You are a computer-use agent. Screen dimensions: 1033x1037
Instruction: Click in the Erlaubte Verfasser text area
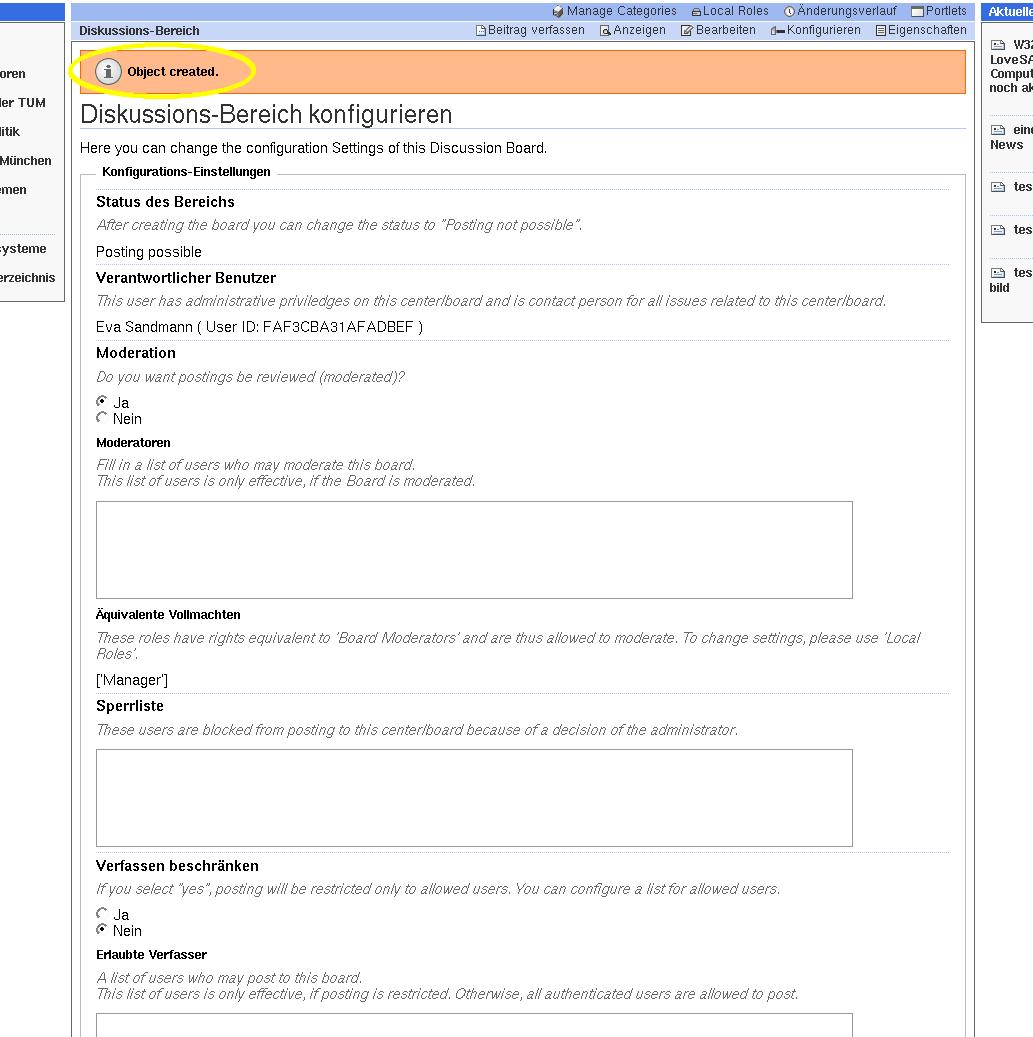click(474, 1024)
